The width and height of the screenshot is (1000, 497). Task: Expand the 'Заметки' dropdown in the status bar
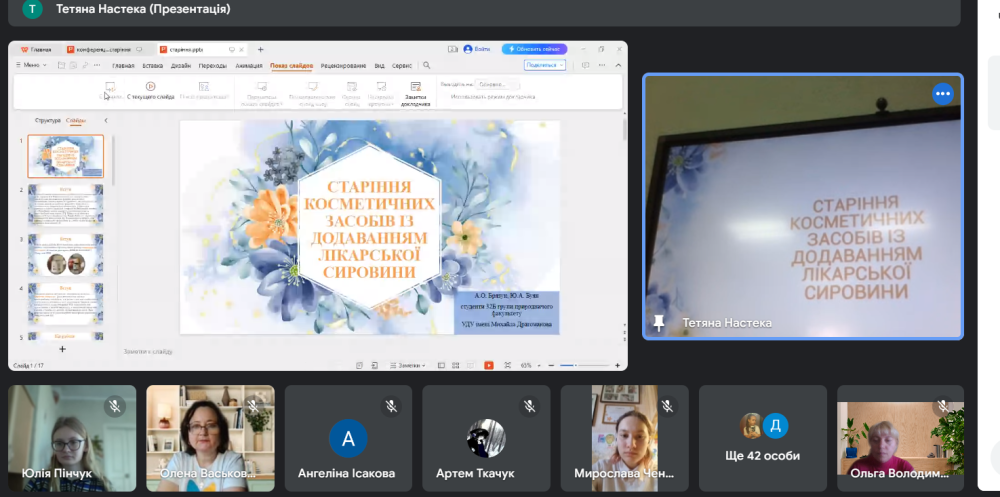(x=407, y=365)
